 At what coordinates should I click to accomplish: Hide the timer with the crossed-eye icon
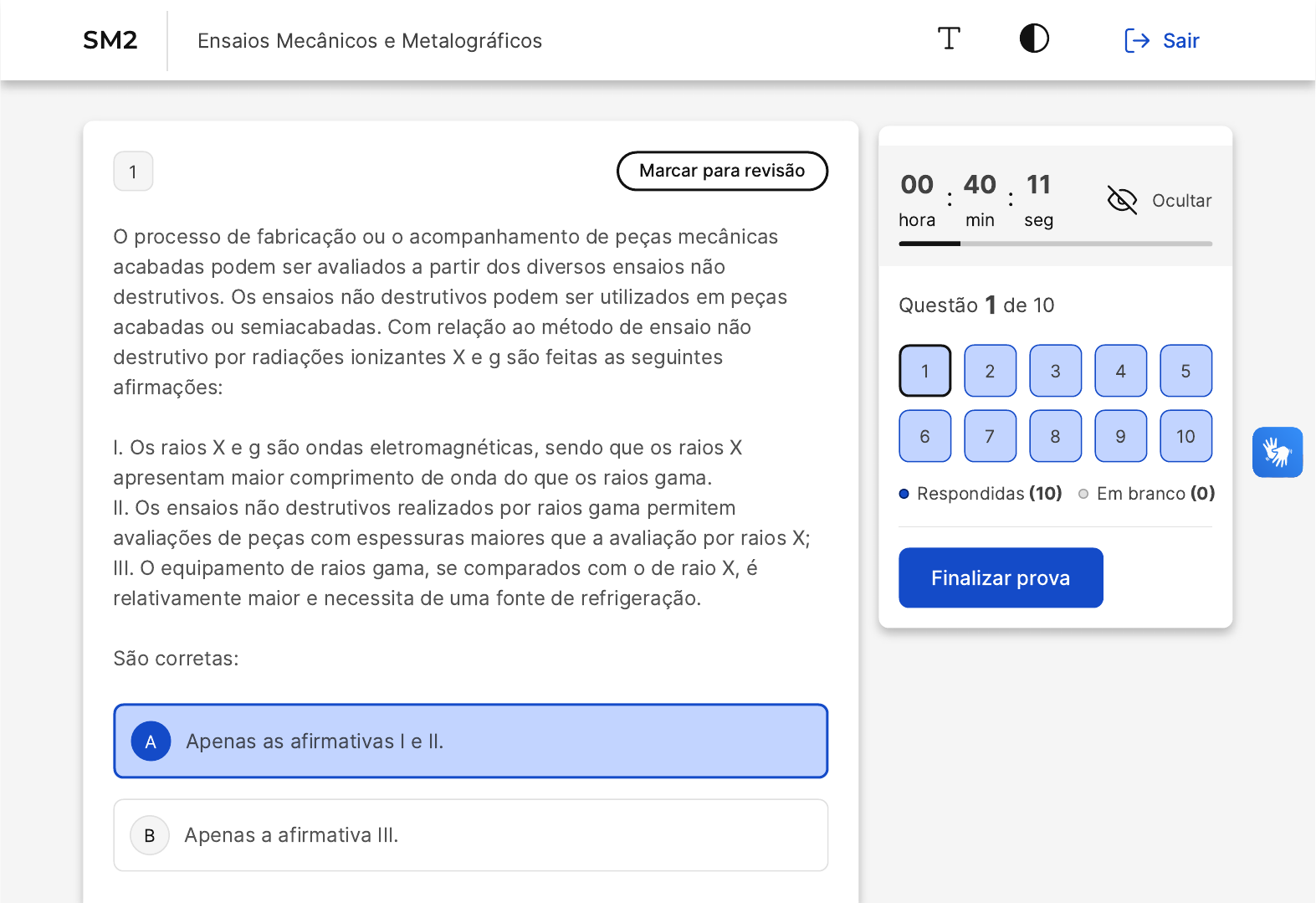[x=1122, y=200]
